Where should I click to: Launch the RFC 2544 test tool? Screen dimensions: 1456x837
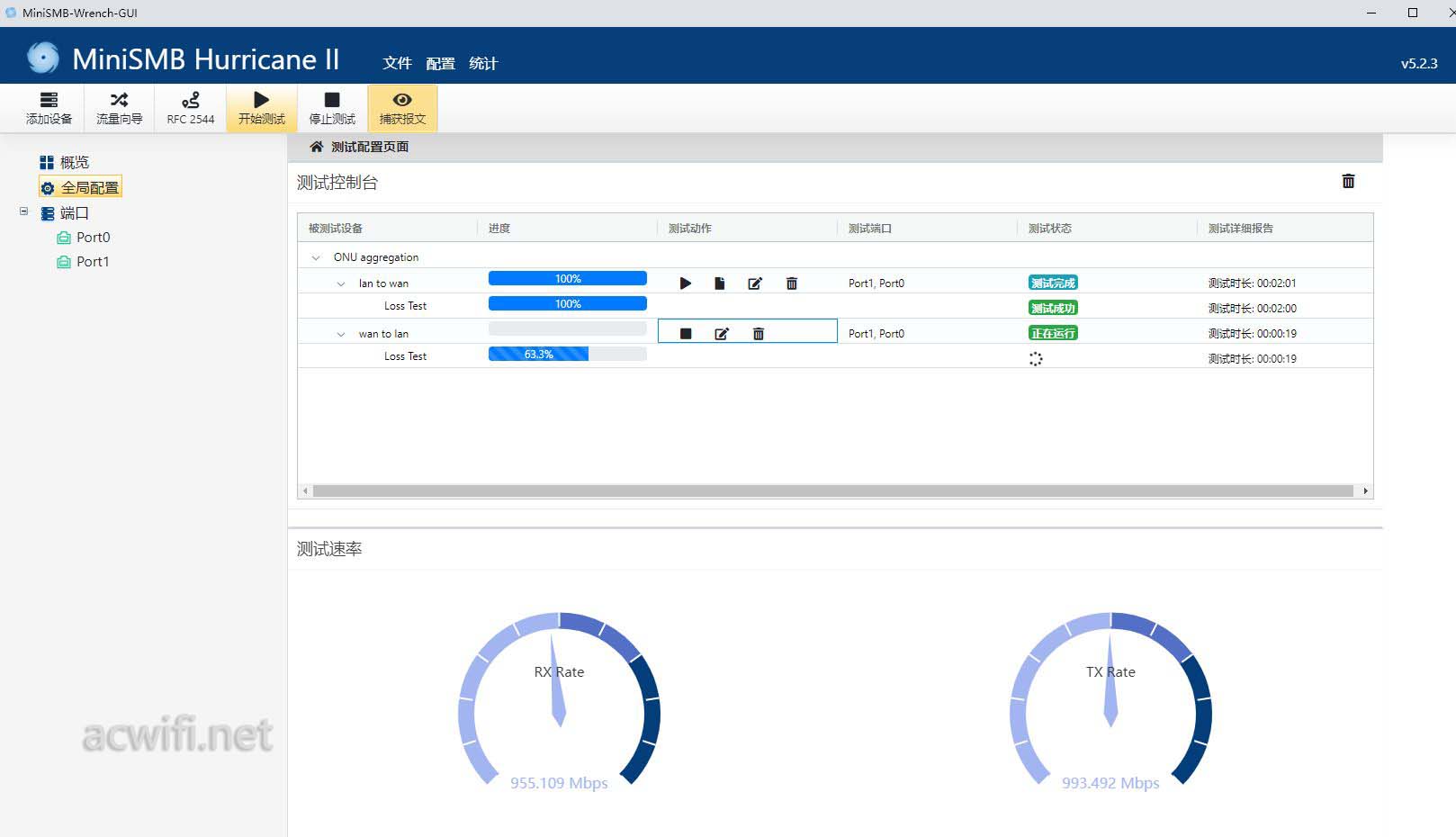click(x=190, y=108)
